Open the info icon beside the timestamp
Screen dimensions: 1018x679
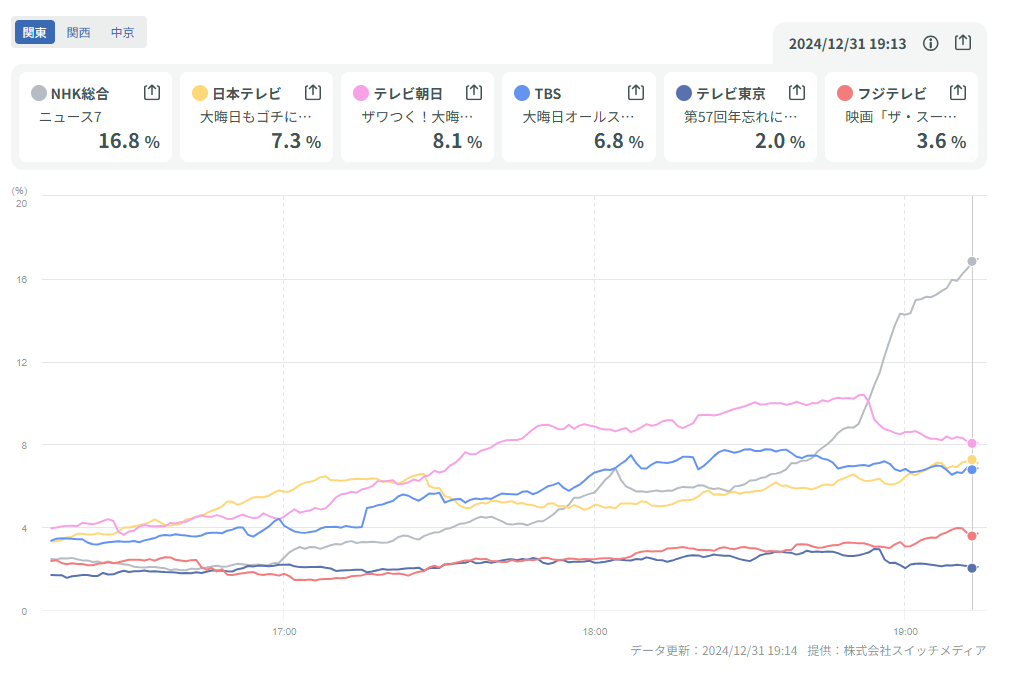coord(931,43)
